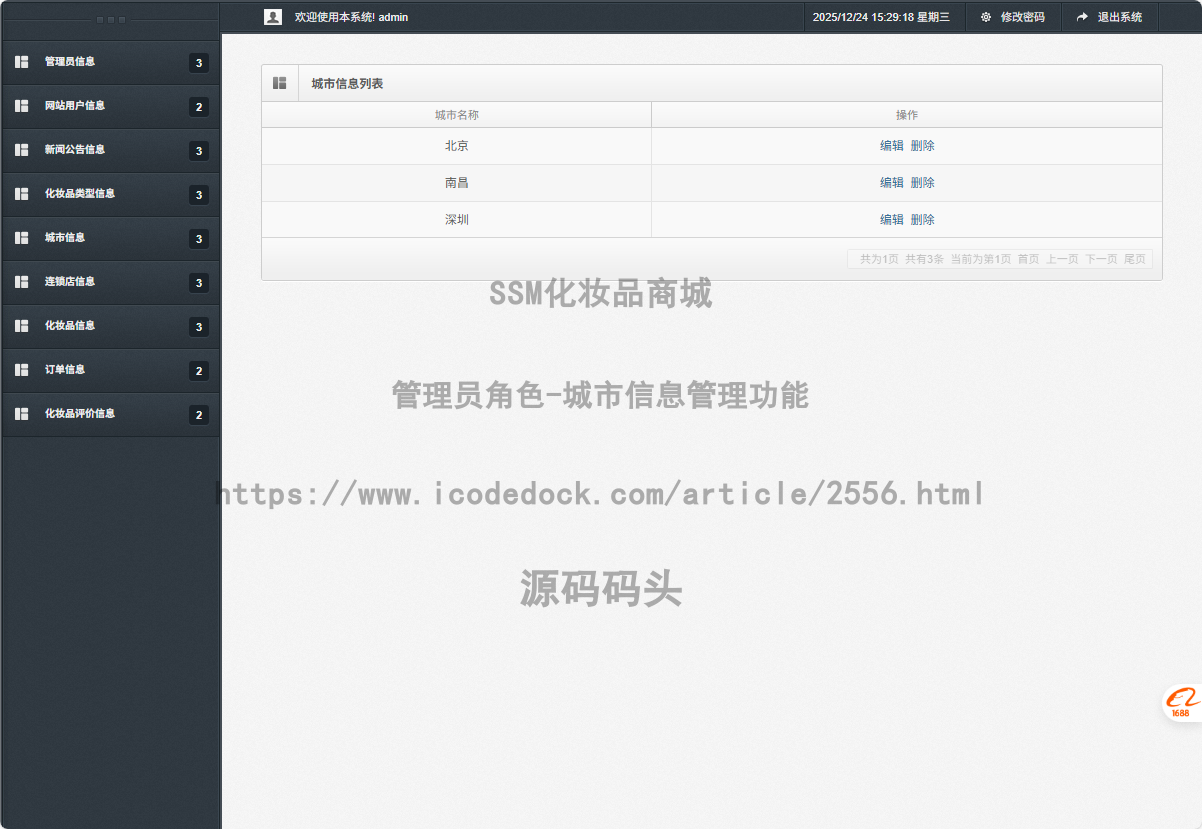Jump to 尾页 in pagination

1135,259
